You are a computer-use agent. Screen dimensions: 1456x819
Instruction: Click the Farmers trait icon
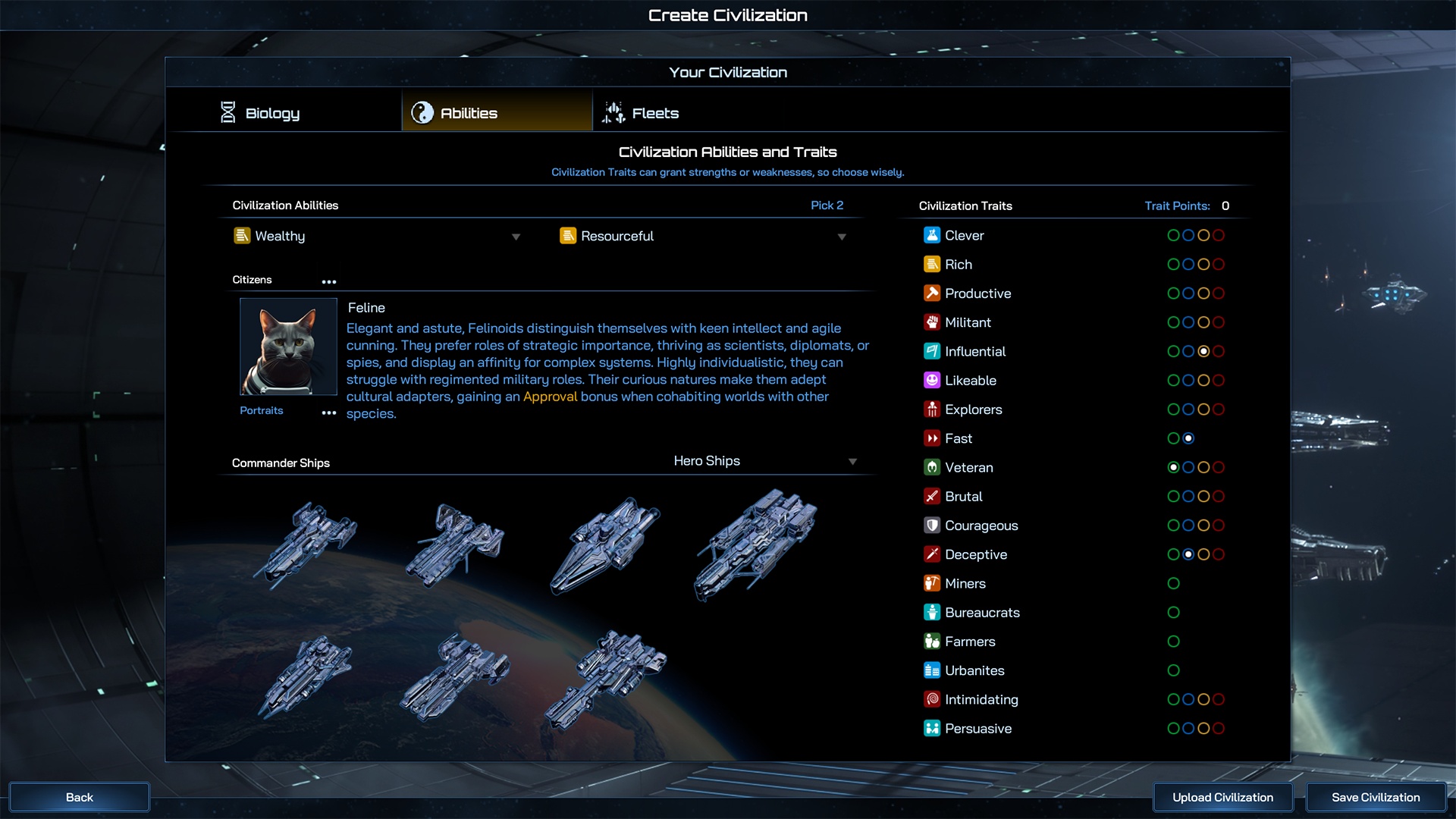(932, 642)
